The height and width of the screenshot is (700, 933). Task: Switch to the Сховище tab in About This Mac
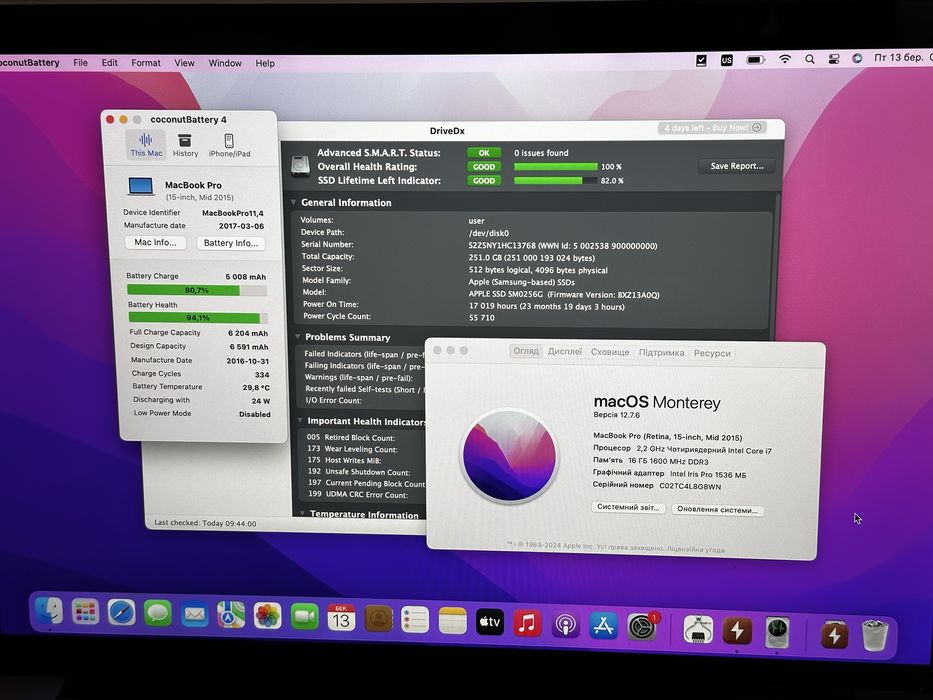pos(610,352)
